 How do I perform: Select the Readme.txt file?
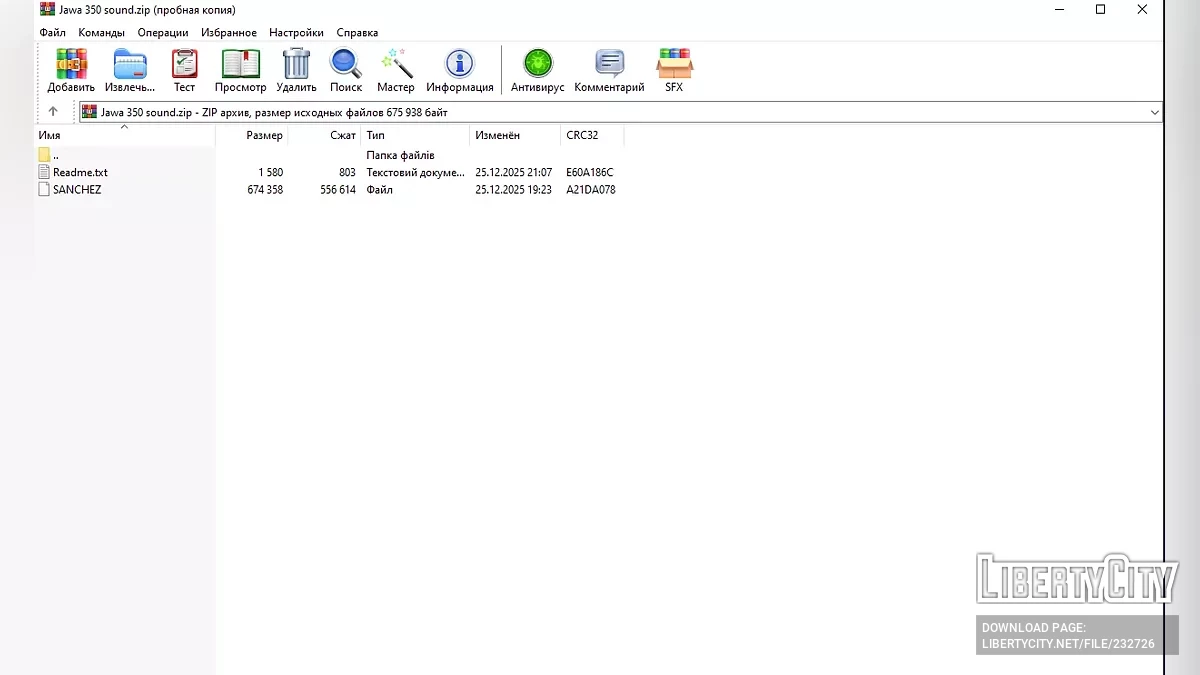point(80,173)
